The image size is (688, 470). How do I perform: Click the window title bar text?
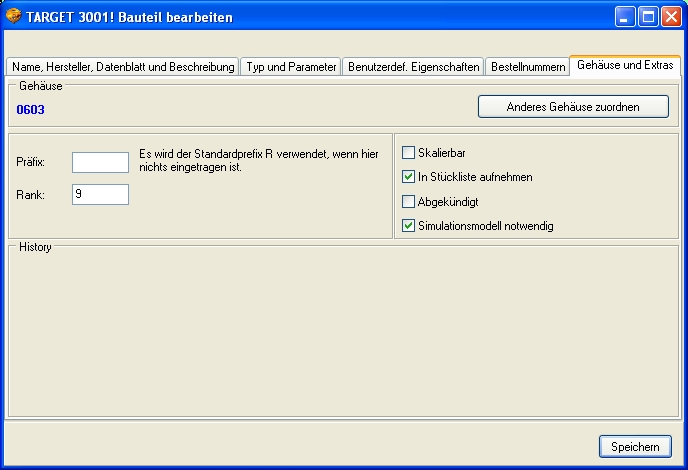coord(130,17)
